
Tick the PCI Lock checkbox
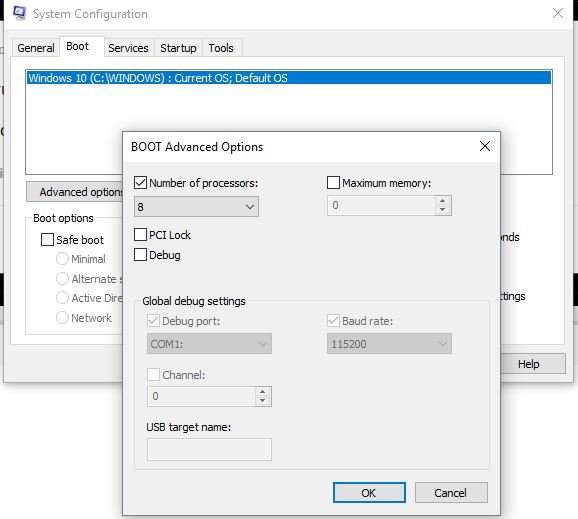pyautogui.click(x=140, y=234)
